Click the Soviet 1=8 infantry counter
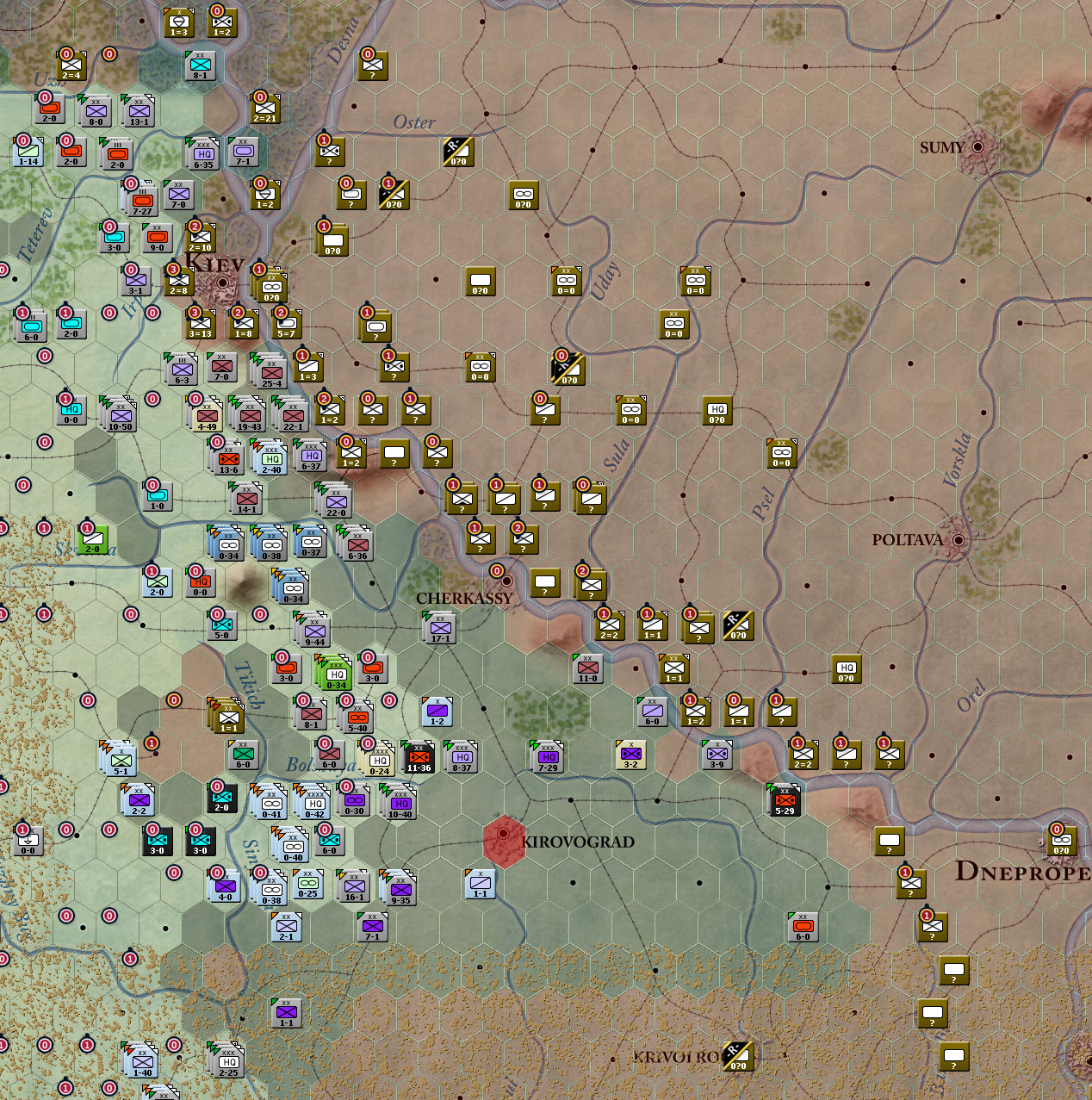 pyautogui.click(x=244, y=325)
